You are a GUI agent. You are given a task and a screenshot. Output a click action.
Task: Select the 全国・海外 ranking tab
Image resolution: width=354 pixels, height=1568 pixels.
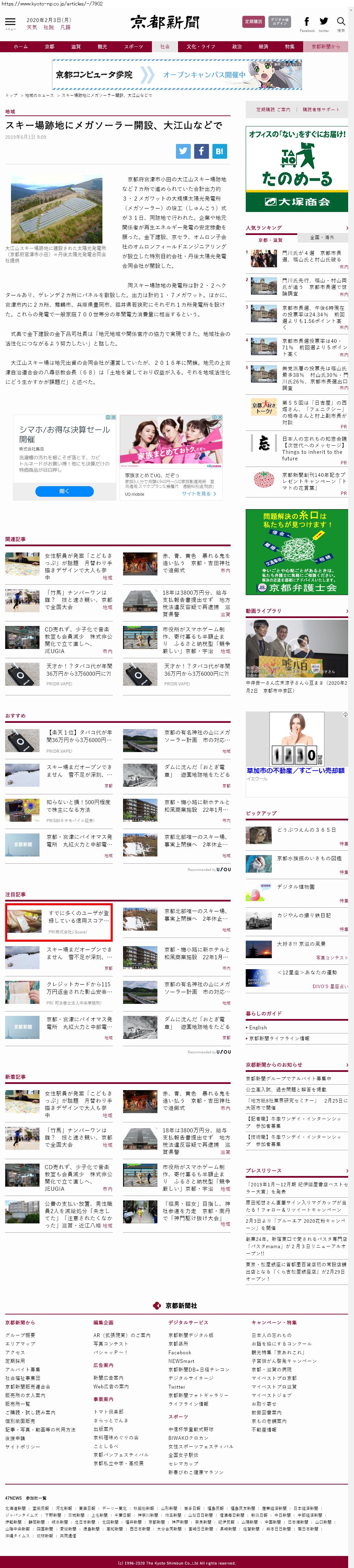click(x=322, y=237)
